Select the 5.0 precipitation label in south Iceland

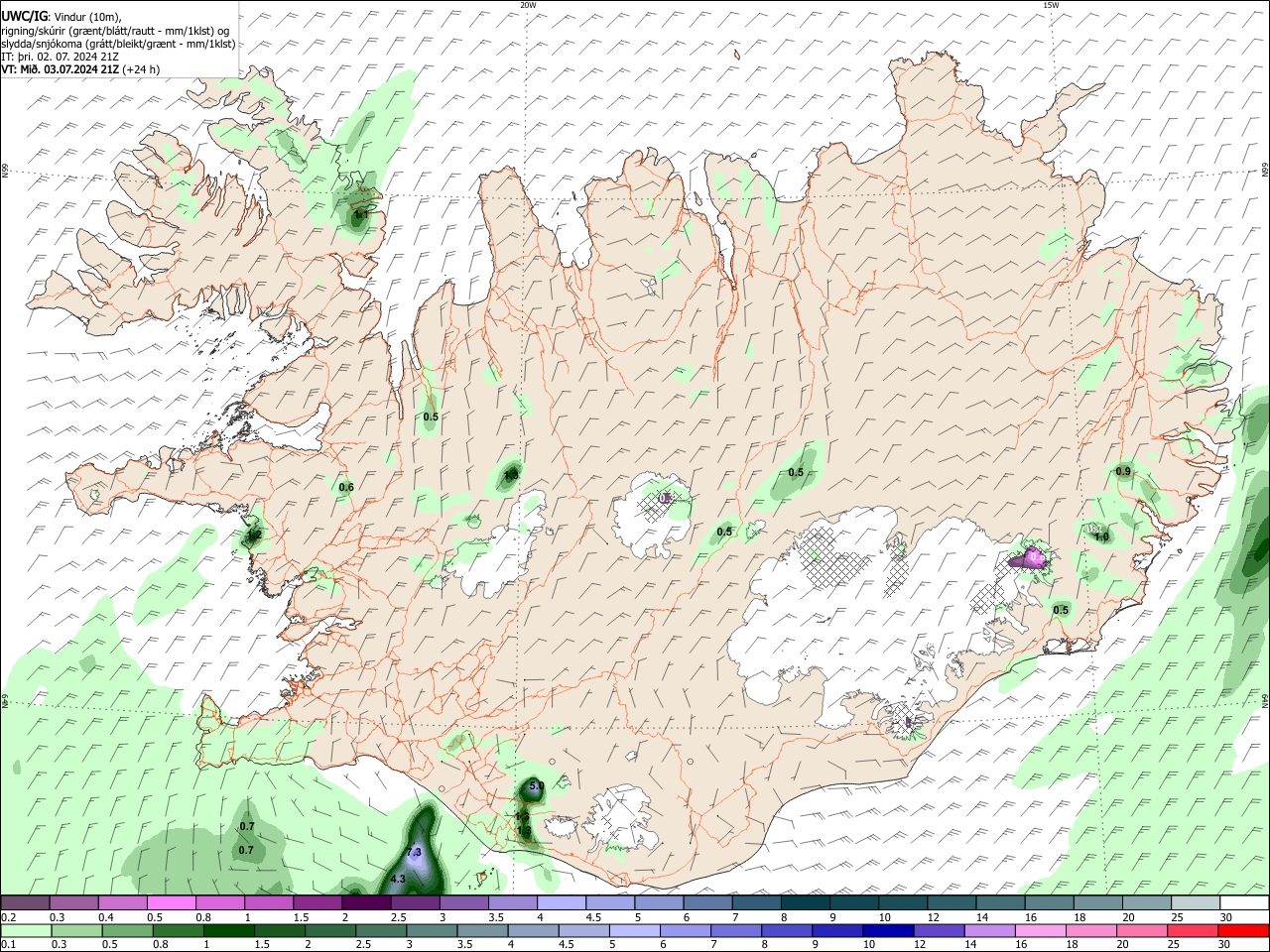(x=537, y=785)
